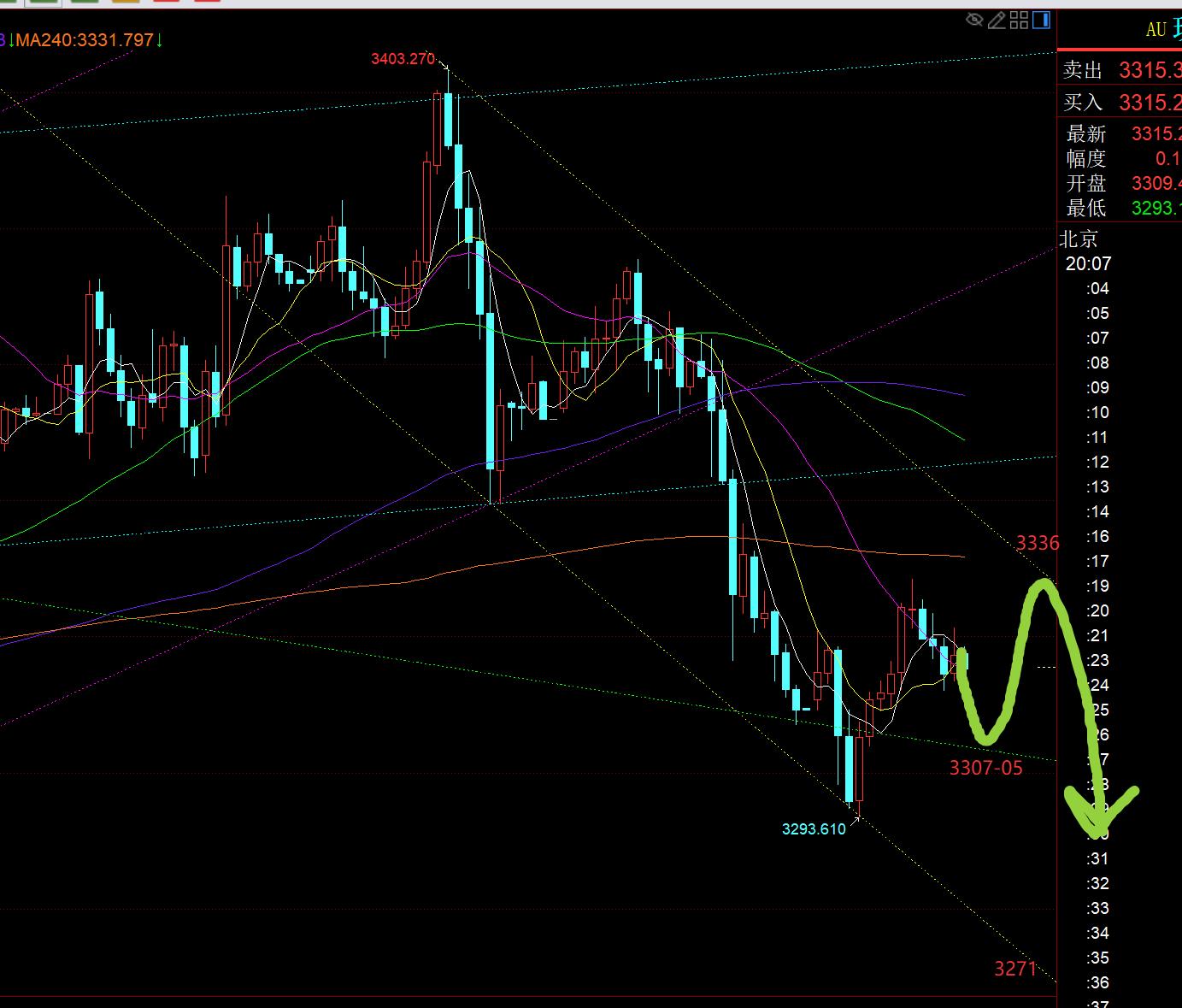1182x1008 pixels.
Task: Select the 幅度 change percentage row
Action: point(1120,159)
